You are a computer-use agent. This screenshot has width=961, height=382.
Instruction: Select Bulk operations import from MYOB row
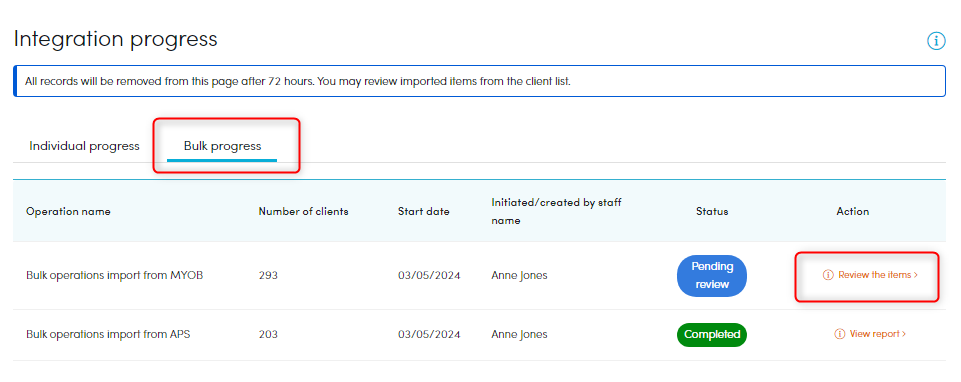point(479,276)
